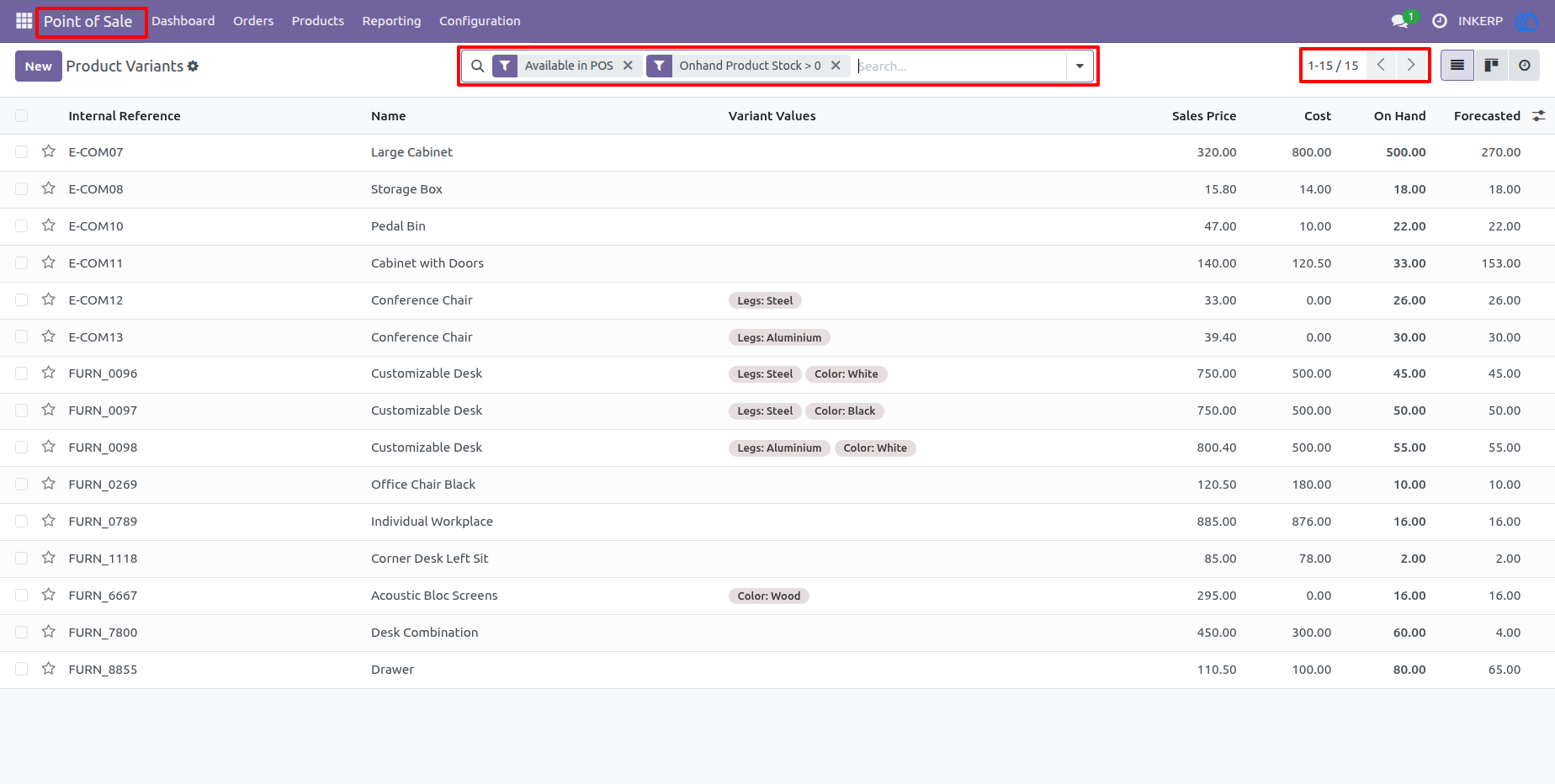Open optional columns adjust icon
The height and width of the screenshot is (784, 1555).
tap(1538, 116)
